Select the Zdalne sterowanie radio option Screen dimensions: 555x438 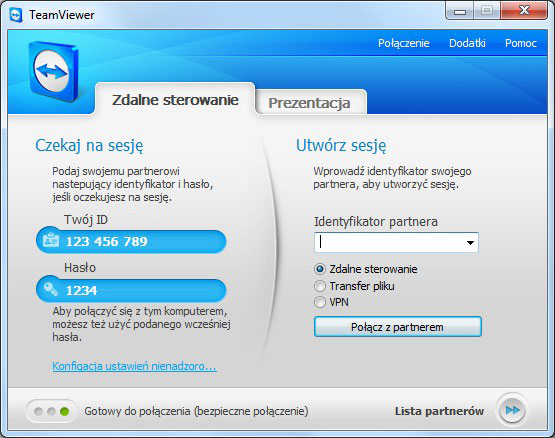click(320, 269)
